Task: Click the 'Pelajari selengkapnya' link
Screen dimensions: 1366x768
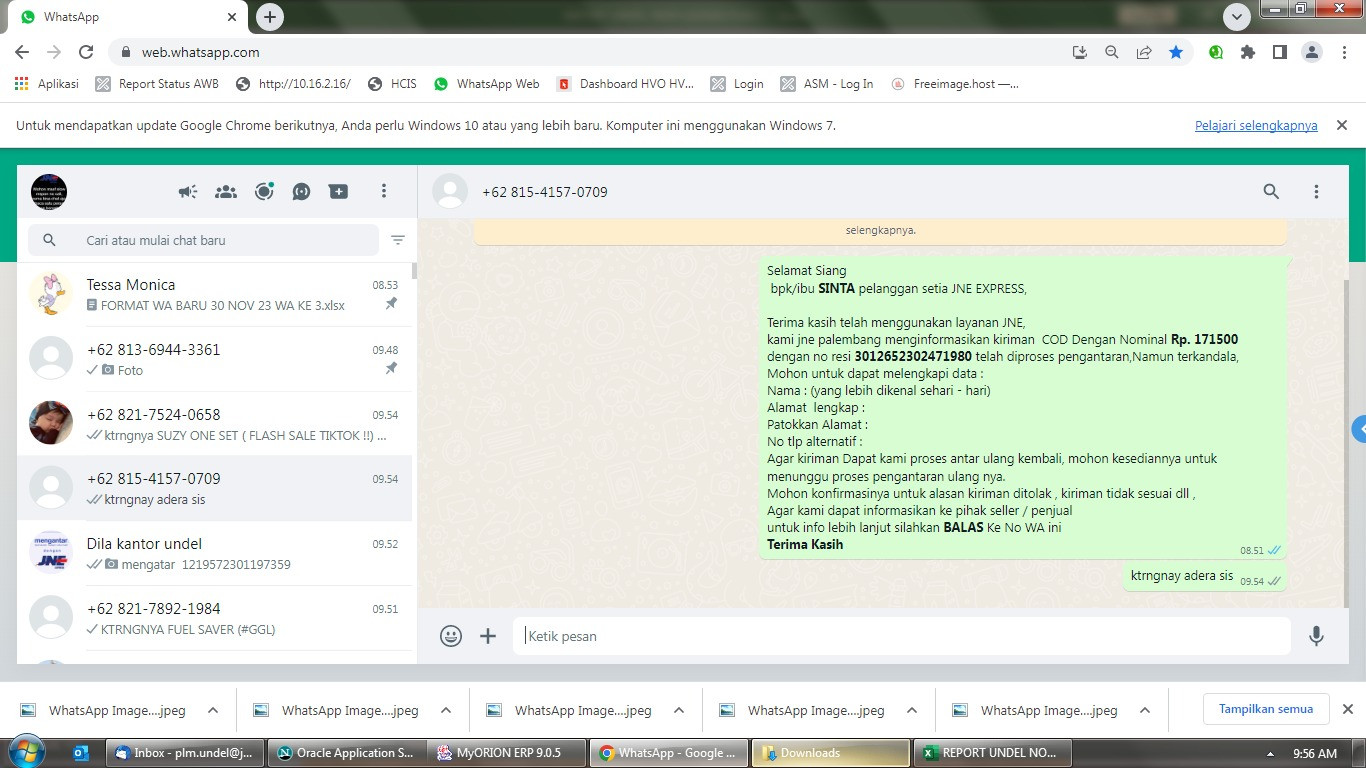Action: 1256,126
